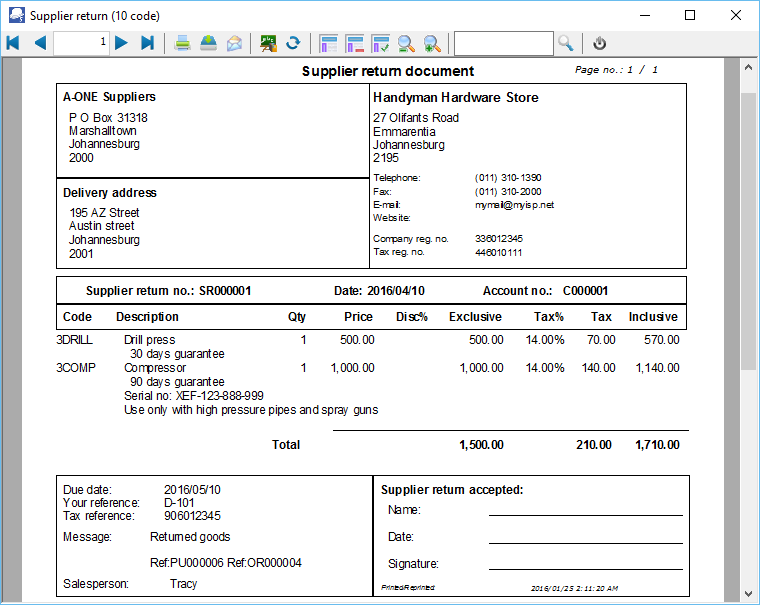This screenshot has width=760, height=605.
Task: Go to the previous page
Action: pos(40,43)
